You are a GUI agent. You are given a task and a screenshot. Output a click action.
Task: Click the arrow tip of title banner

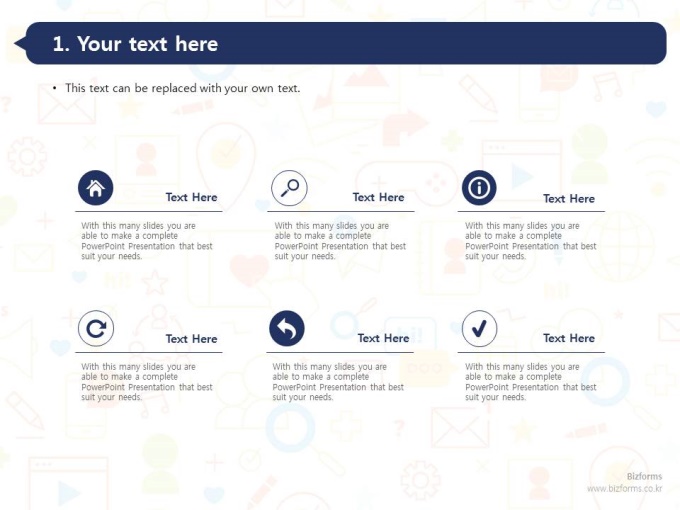coord(20,43)
